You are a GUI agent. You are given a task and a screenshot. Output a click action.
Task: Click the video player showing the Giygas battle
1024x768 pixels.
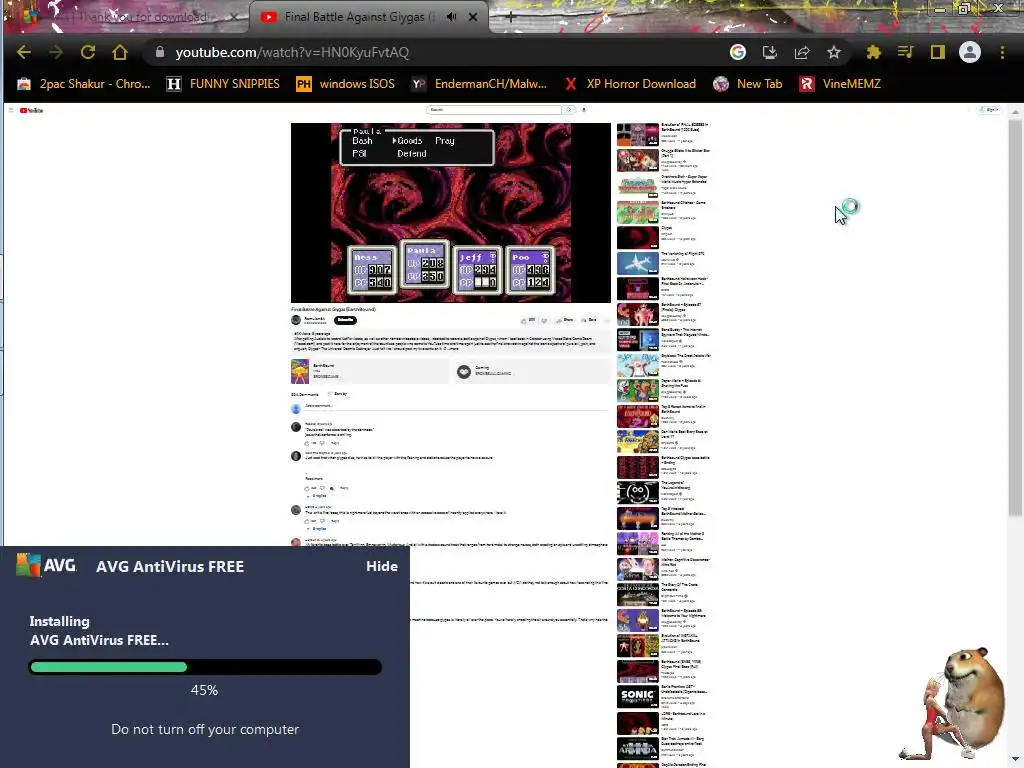coord(451,212)
